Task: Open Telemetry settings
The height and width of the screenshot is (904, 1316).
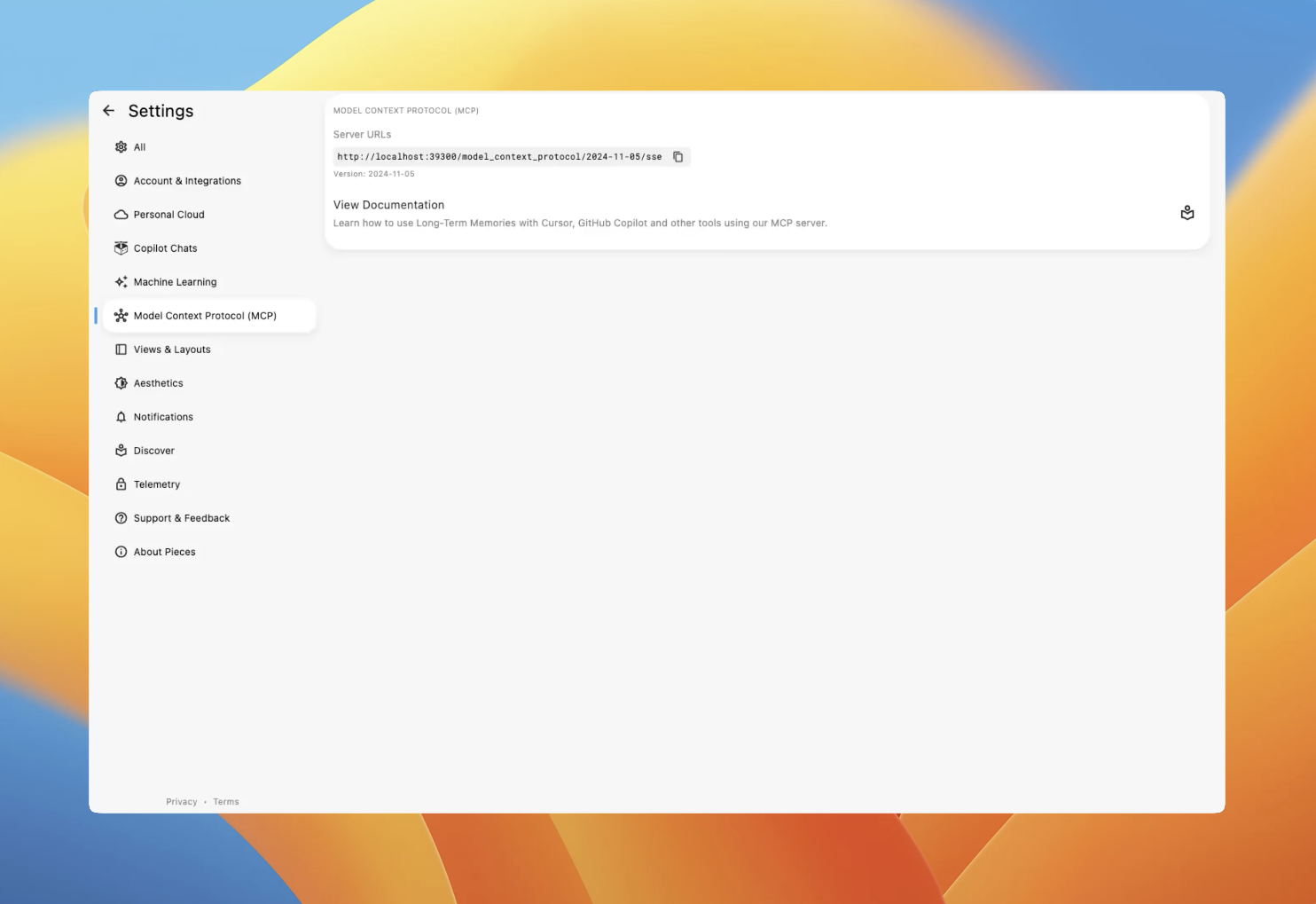Action: (x=209, y=484)
